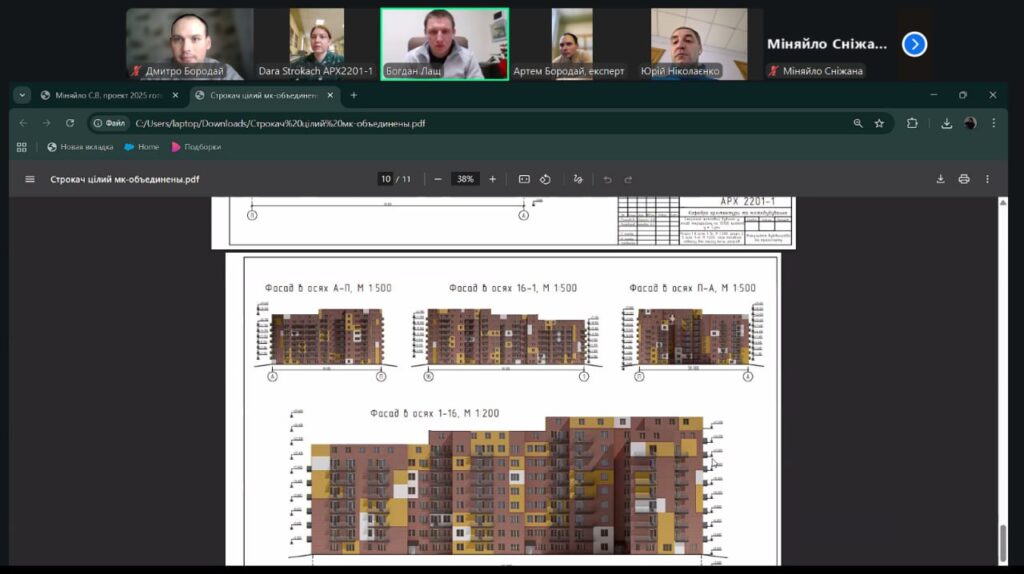
Task: Zoom in the PDF with the plus button
Action: pyautogui.click(x=492, y=179)
